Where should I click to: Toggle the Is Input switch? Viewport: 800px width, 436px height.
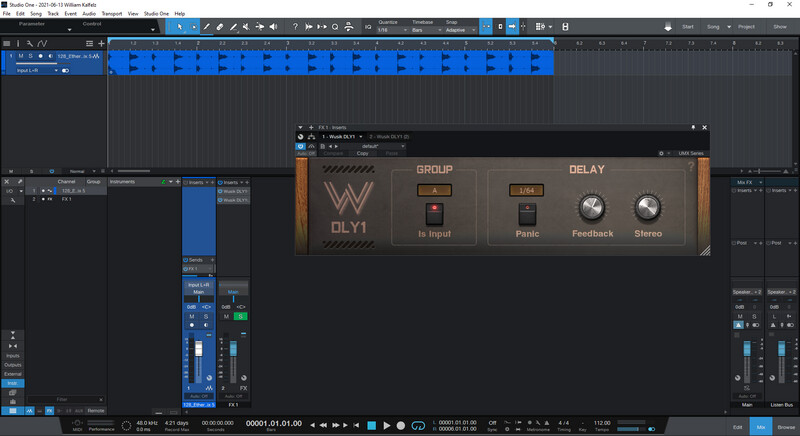click(x=435, y=214)
